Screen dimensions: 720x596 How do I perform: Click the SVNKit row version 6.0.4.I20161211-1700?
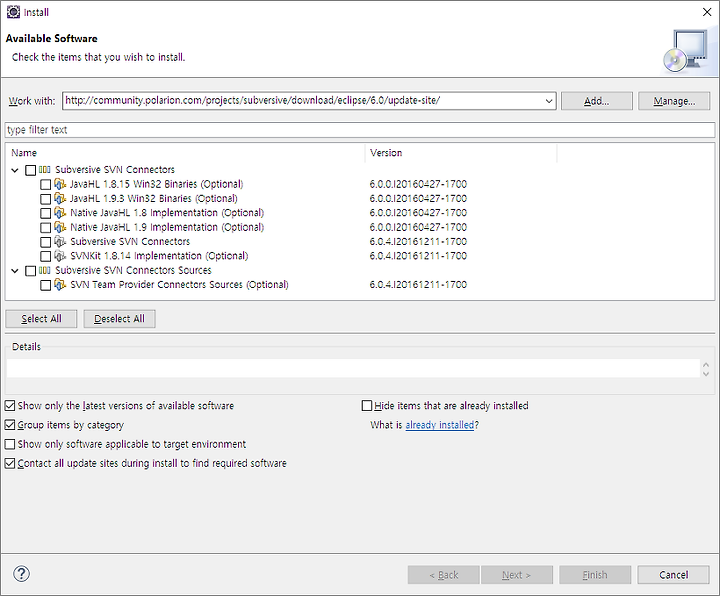(x=418, y=256)
